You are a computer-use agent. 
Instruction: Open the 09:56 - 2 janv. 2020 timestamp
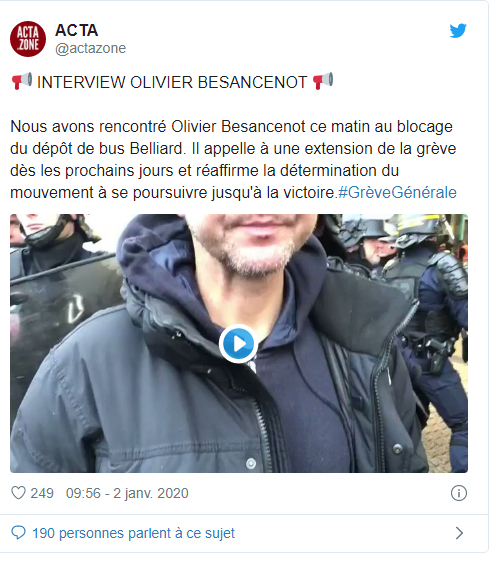[x=127, y=494]
